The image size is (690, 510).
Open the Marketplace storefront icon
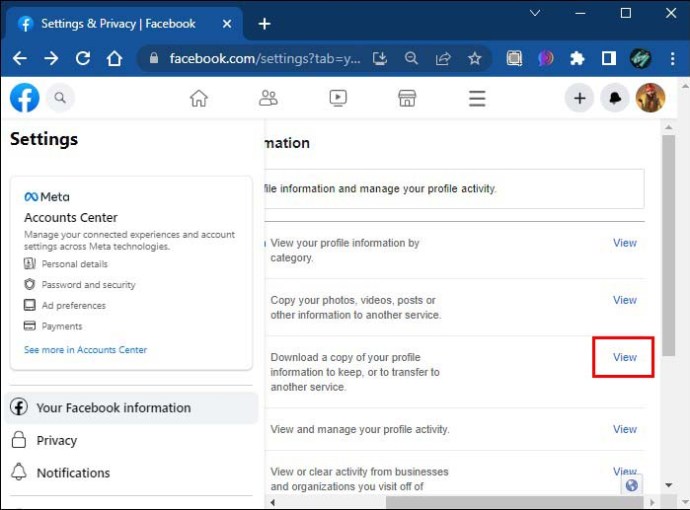point(407,97)
